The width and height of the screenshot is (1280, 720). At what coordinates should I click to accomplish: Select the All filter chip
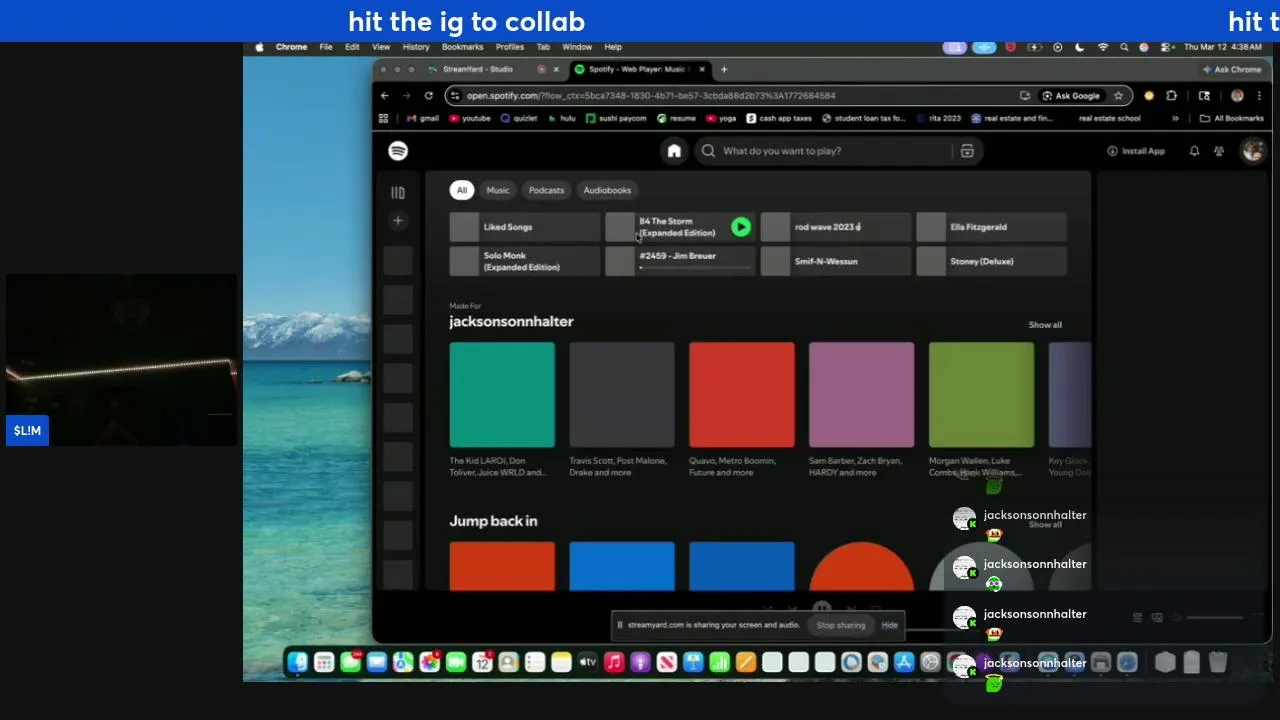(x=462, y=190)
